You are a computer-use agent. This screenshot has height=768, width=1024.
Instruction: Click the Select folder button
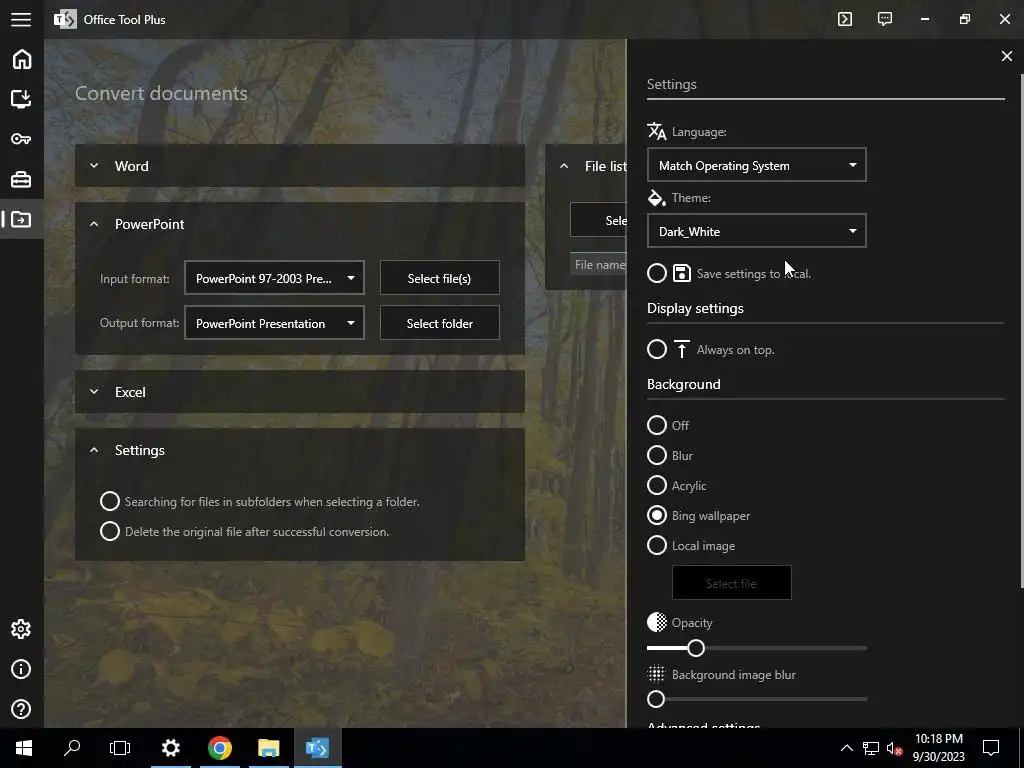tap(440, 323)
